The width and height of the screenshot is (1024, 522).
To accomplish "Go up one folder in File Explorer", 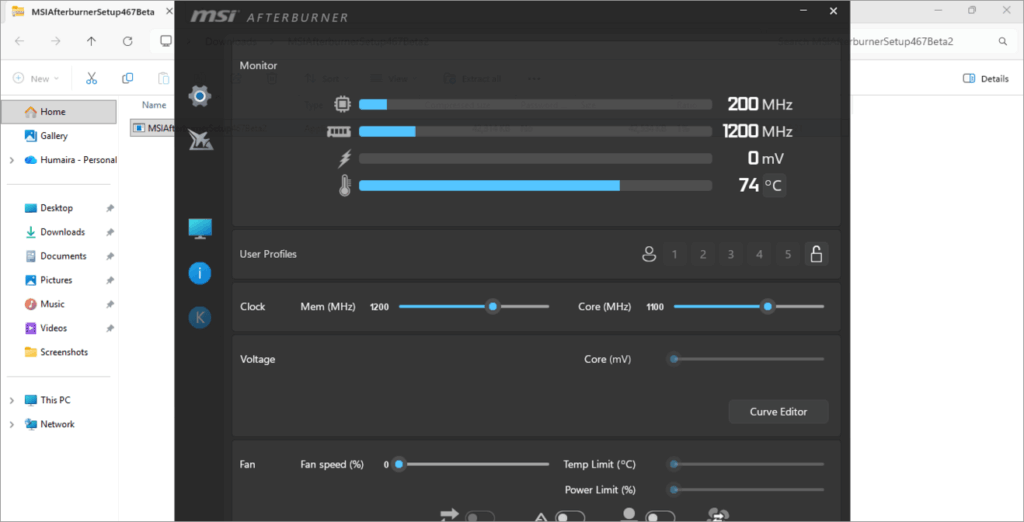I will click(x=91, y=41).
